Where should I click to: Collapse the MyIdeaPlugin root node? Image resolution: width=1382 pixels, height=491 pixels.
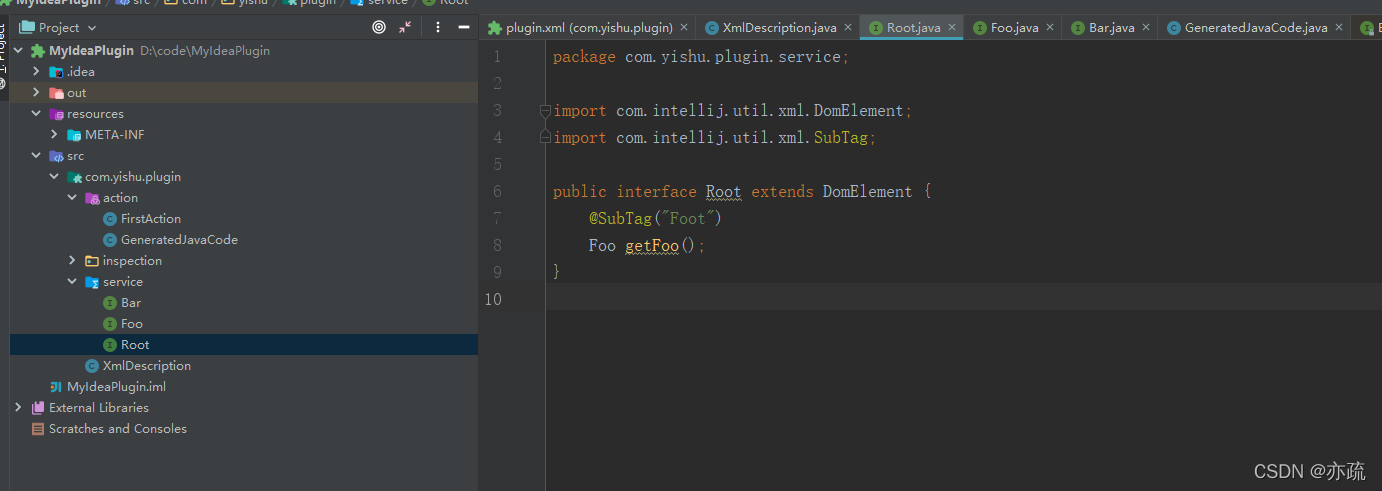18,51
